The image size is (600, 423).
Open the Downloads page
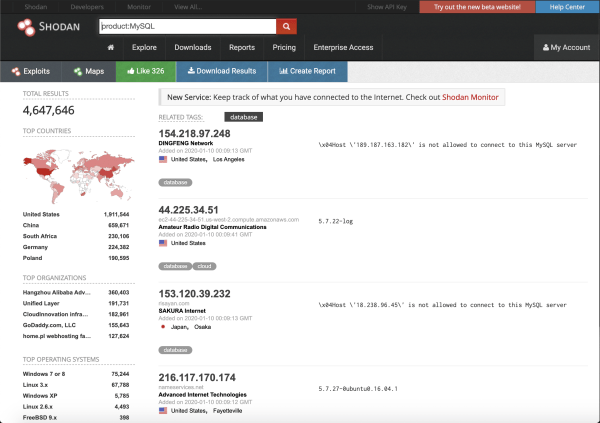193,47
